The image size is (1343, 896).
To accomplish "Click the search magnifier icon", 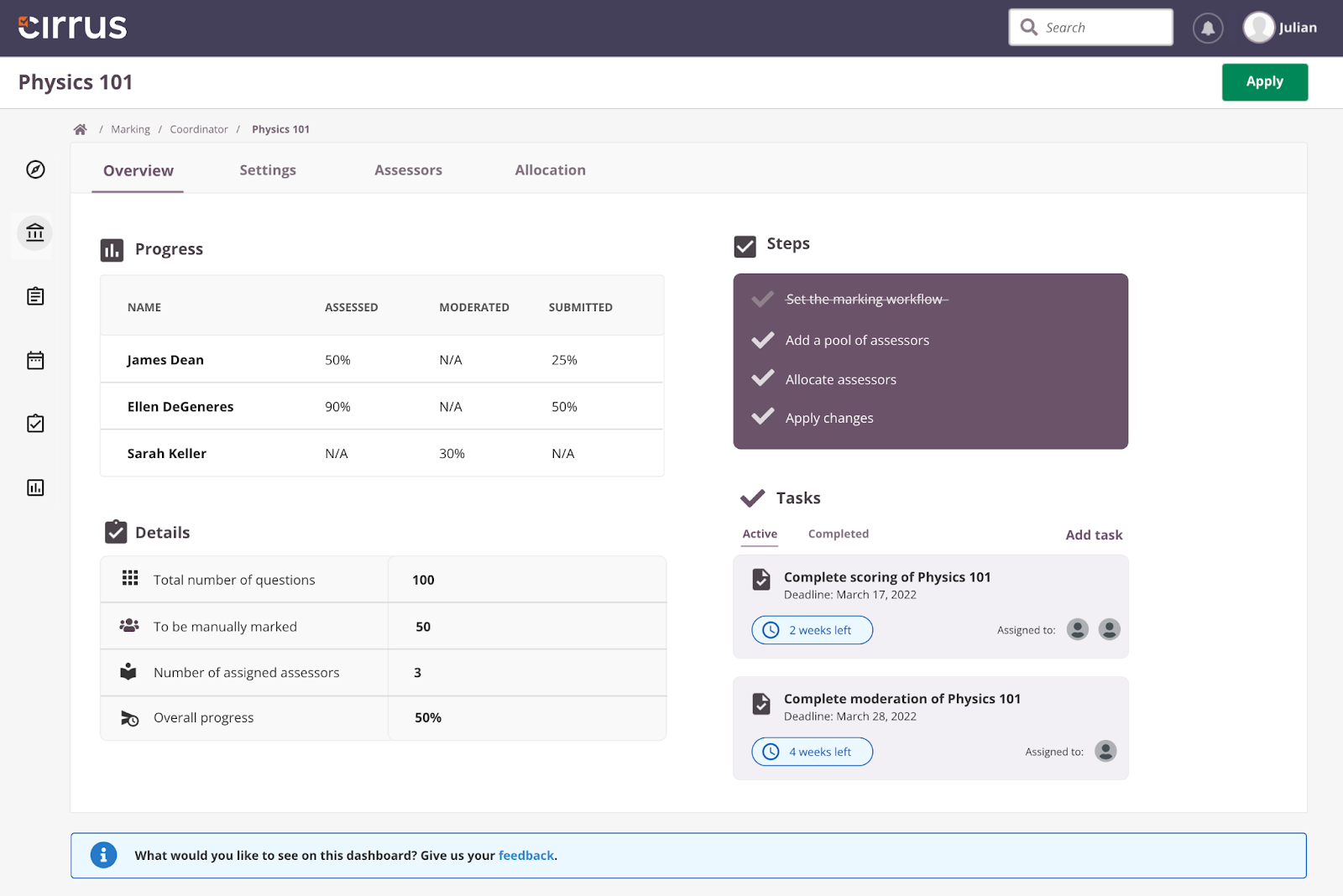I will [x=1029, y=27].
